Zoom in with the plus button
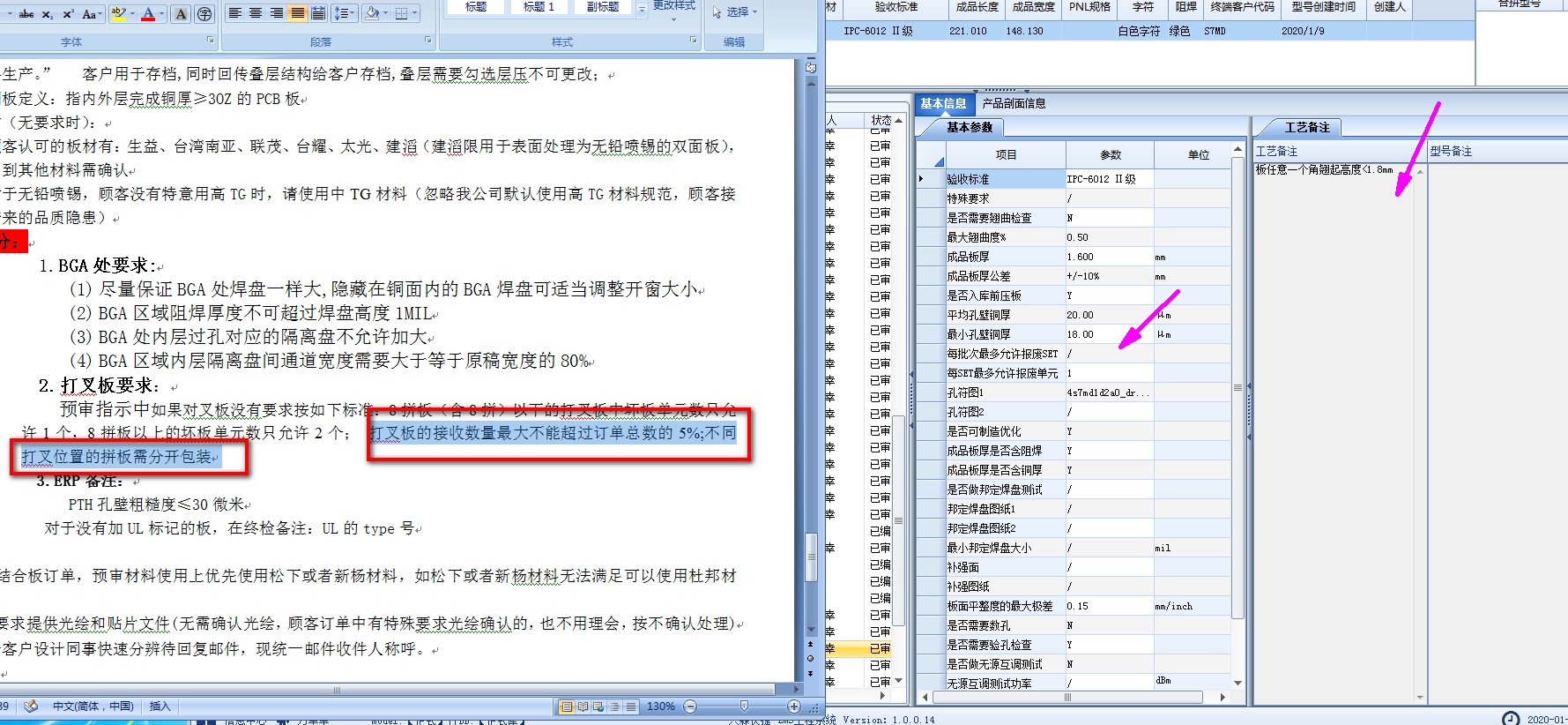 click(x=794, y=706)
